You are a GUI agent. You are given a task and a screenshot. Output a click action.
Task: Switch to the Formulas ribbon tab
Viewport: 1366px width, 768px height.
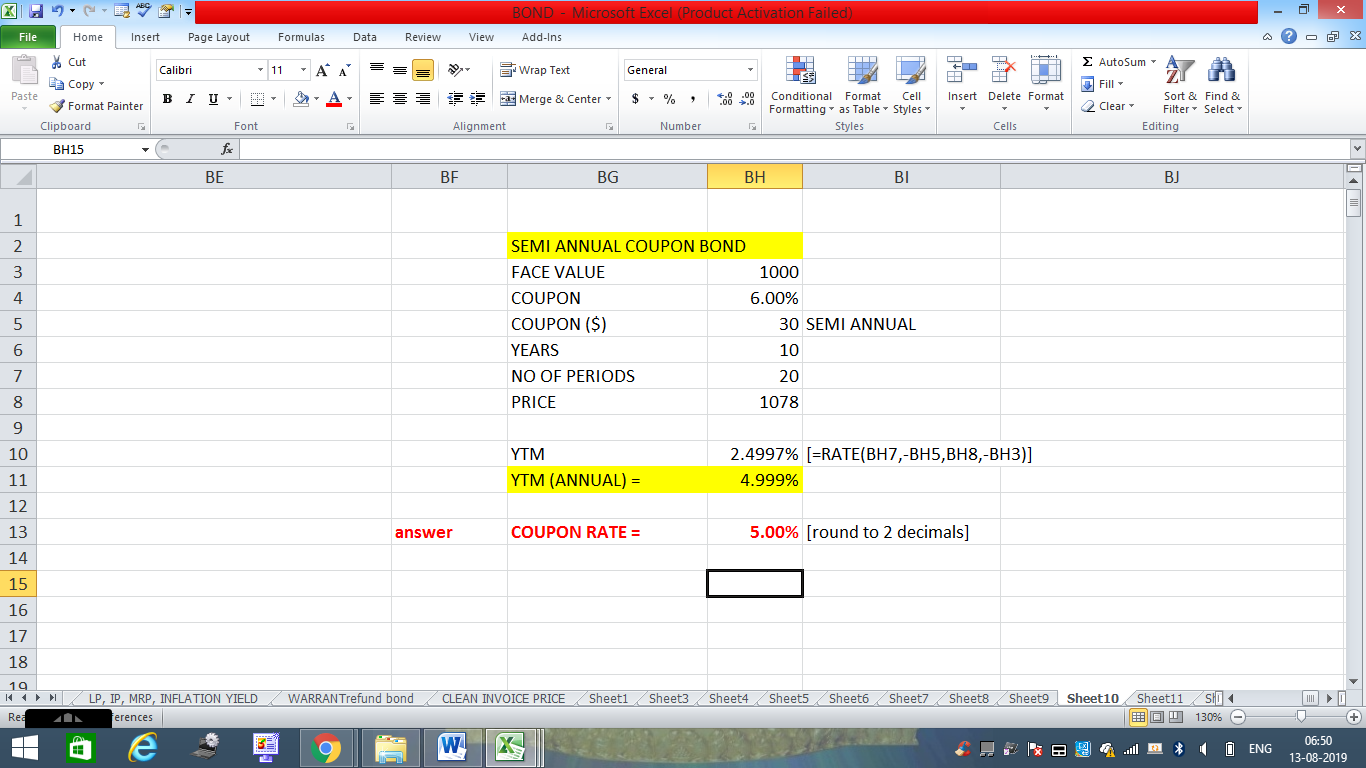pyautogui.click(x=301, y=37)
